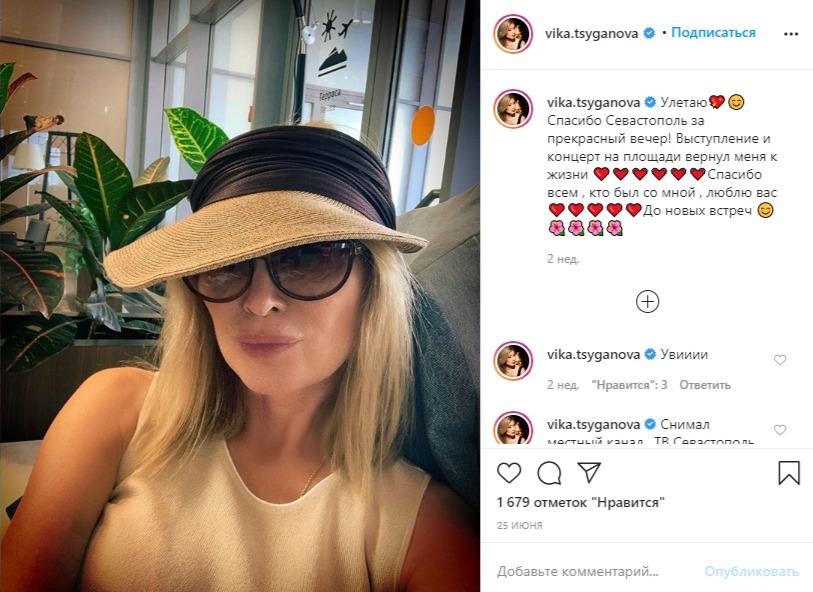Share the post via paper plane icon
The width and height of the screenshot is (813, 592).
589,472
